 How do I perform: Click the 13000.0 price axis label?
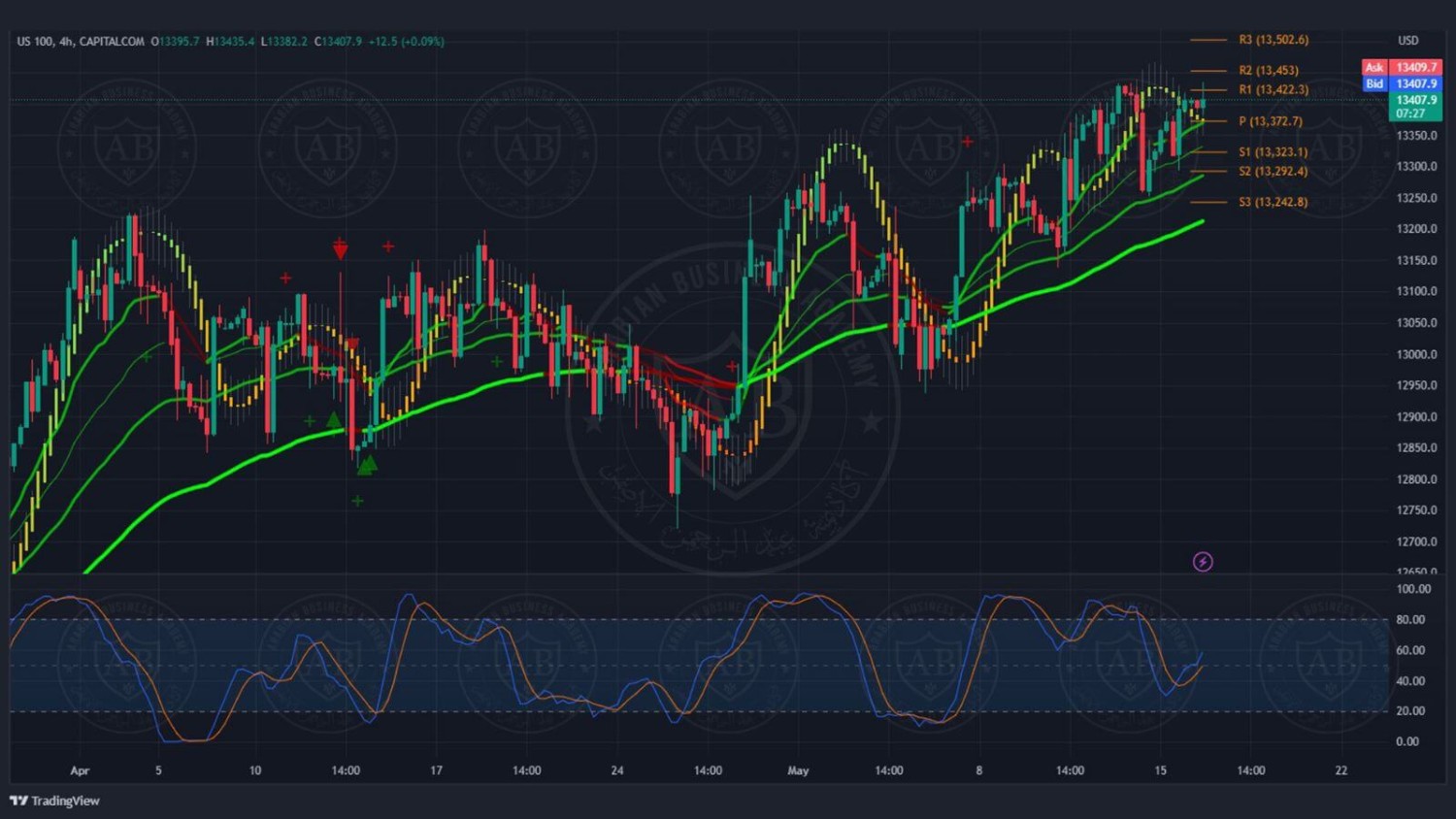coord(1416,354)
